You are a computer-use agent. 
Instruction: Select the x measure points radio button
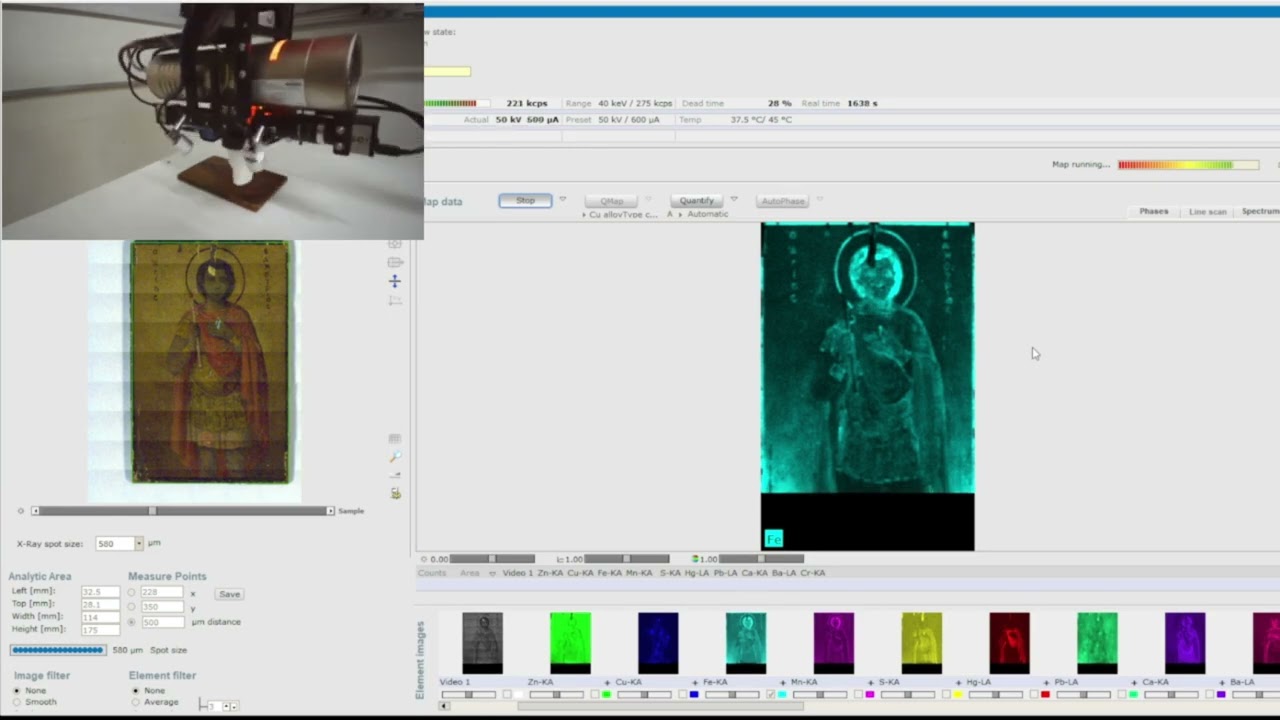tap(131, 593)
